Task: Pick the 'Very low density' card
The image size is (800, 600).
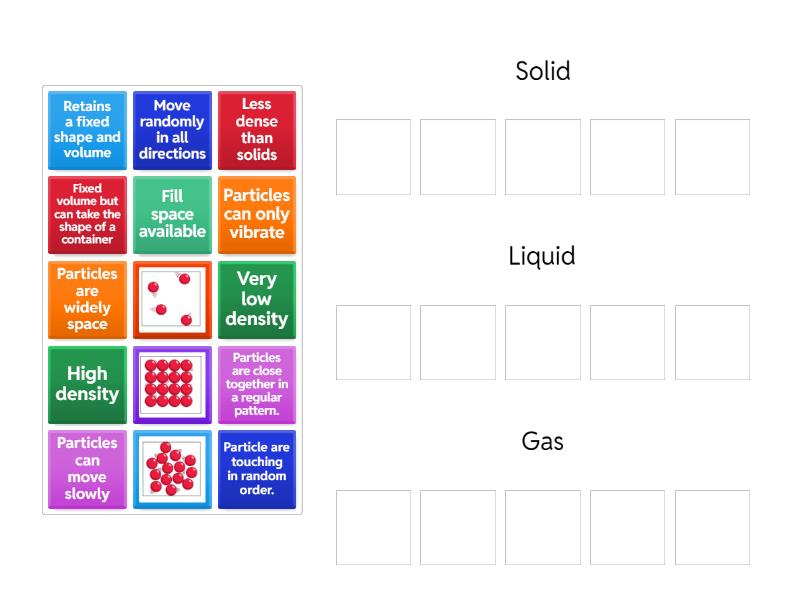Action: click(257, 299)
